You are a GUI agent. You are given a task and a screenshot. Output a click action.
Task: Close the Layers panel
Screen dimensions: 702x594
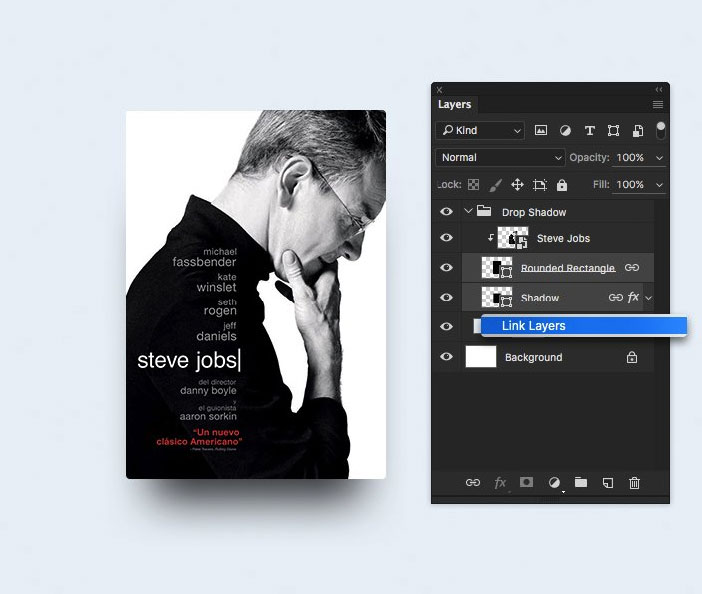pyautogui.click(x=439, y=90)
